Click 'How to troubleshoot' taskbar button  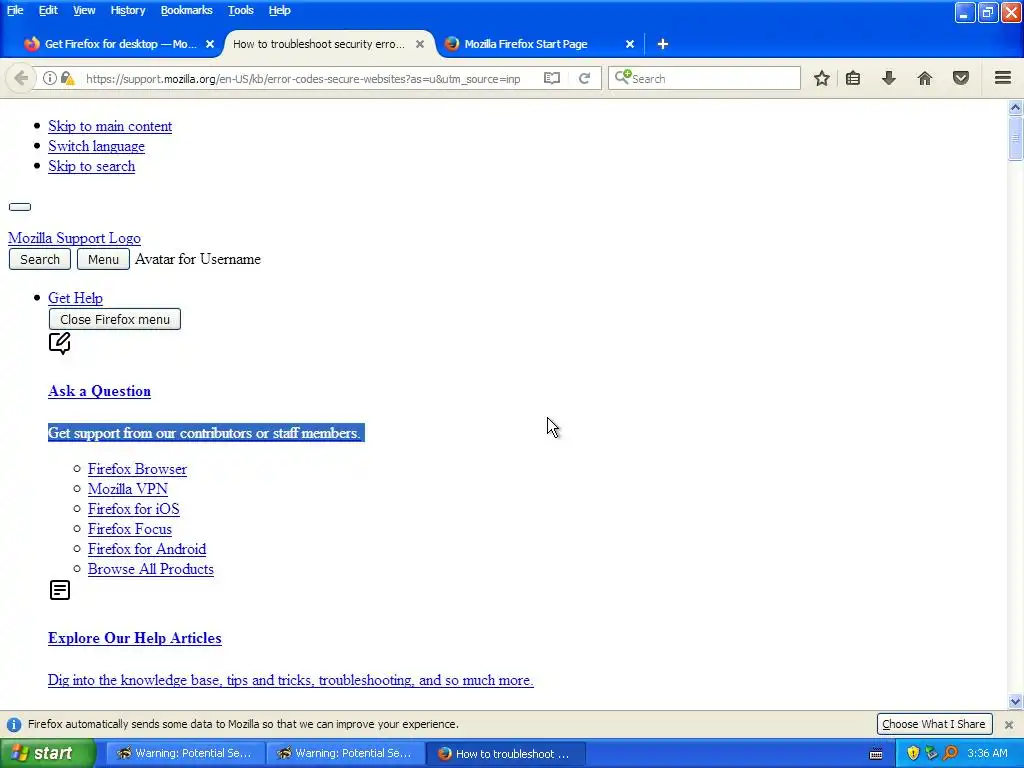506,754
